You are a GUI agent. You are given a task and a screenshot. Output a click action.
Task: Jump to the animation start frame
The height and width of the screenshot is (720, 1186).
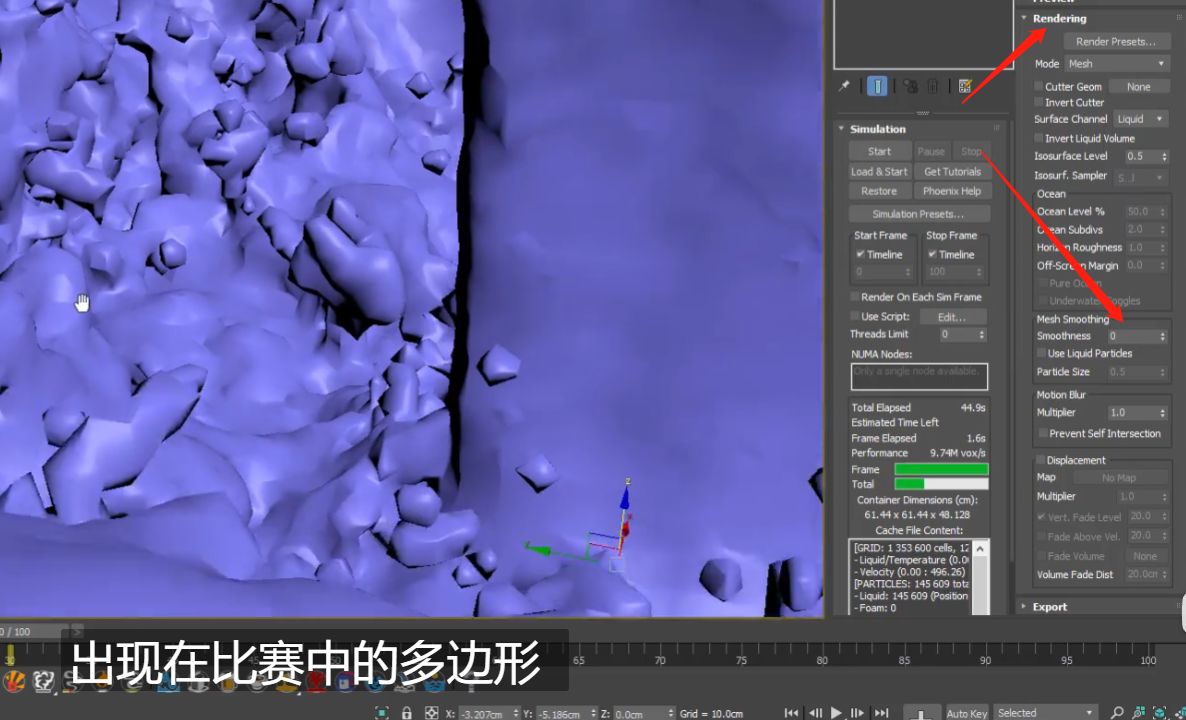[792, 713]
